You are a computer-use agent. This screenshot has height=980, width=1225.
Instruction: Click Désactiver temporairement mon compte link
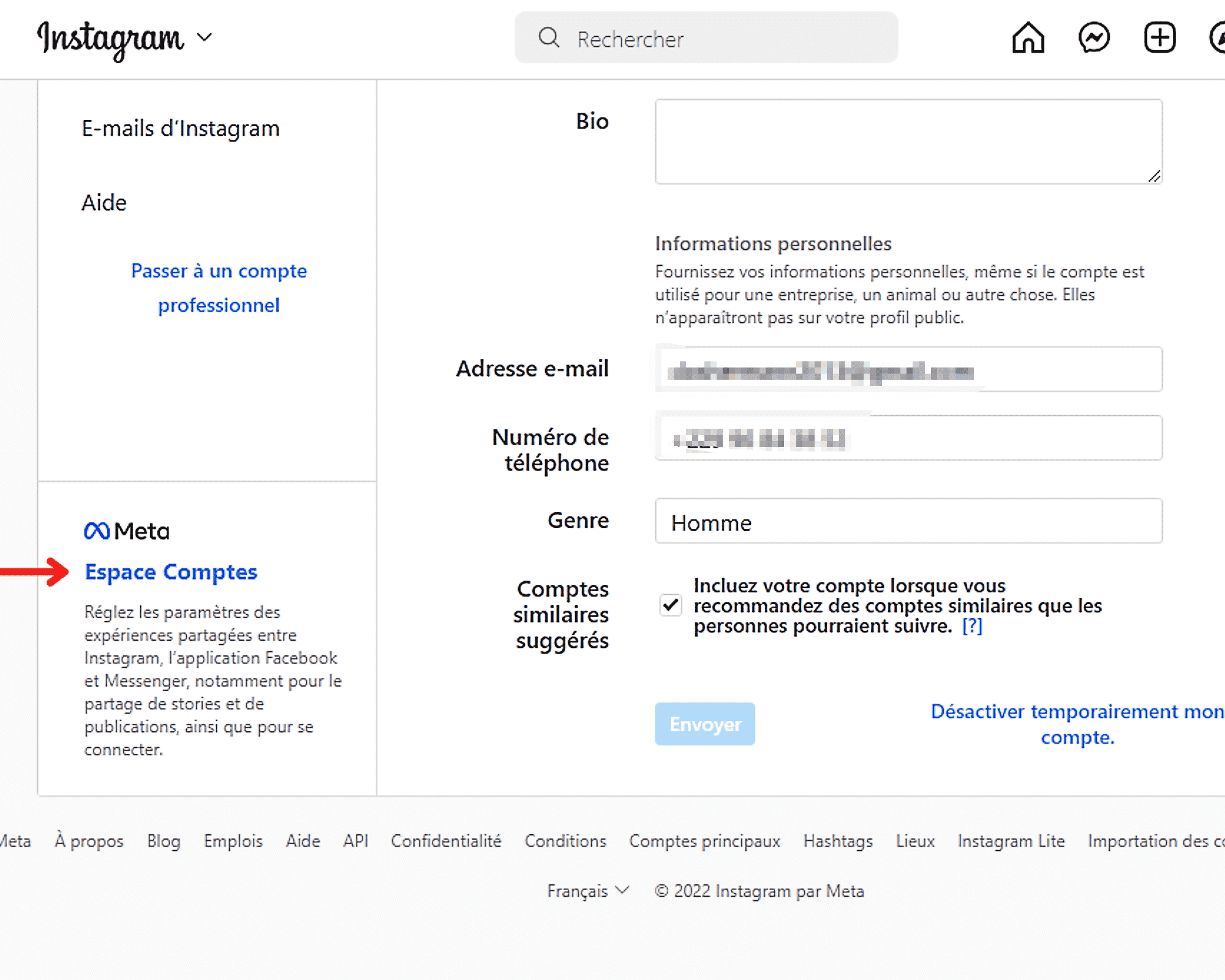(x=1077, y=724)
